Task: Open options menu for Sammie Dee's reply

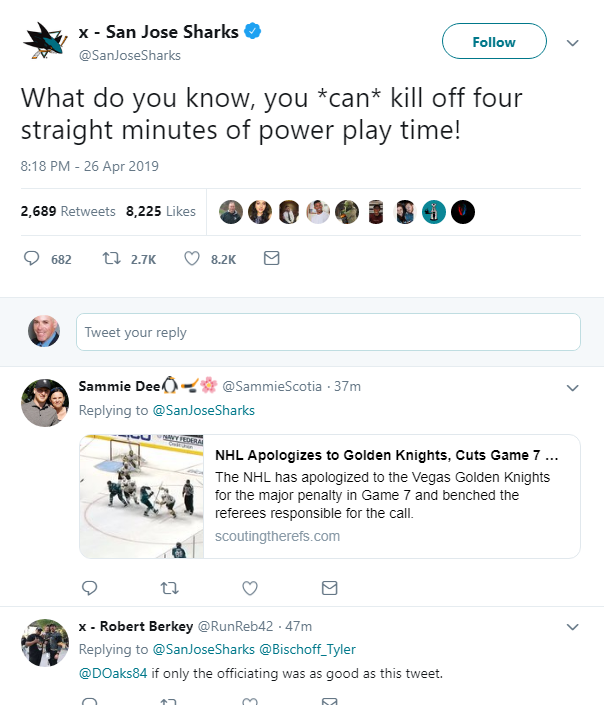Action: 573,387
